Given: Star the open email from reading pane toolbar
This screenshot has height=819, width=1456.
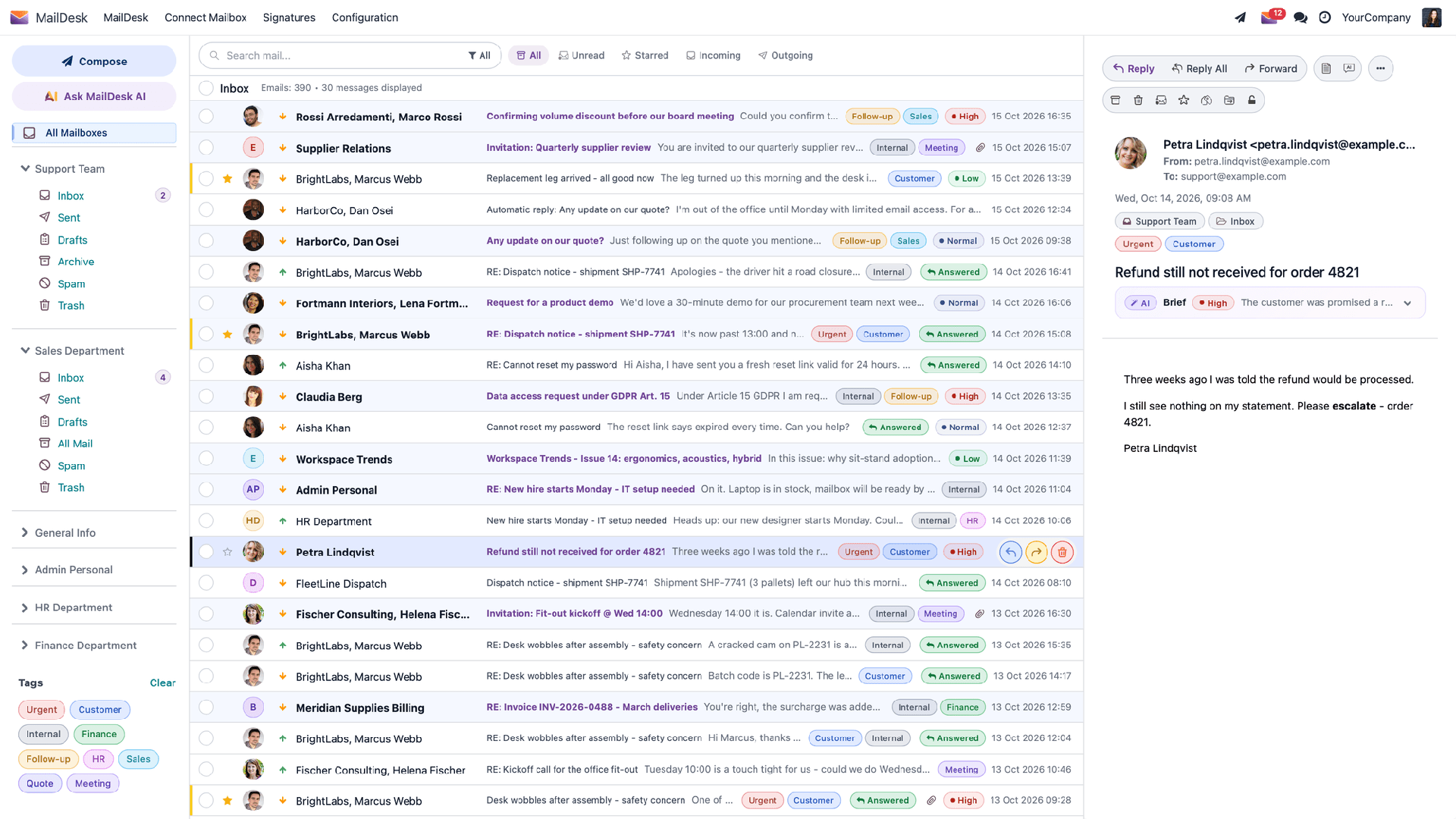Looking at the screenshot, I should pyautogui.click(x=1184, y=100).
